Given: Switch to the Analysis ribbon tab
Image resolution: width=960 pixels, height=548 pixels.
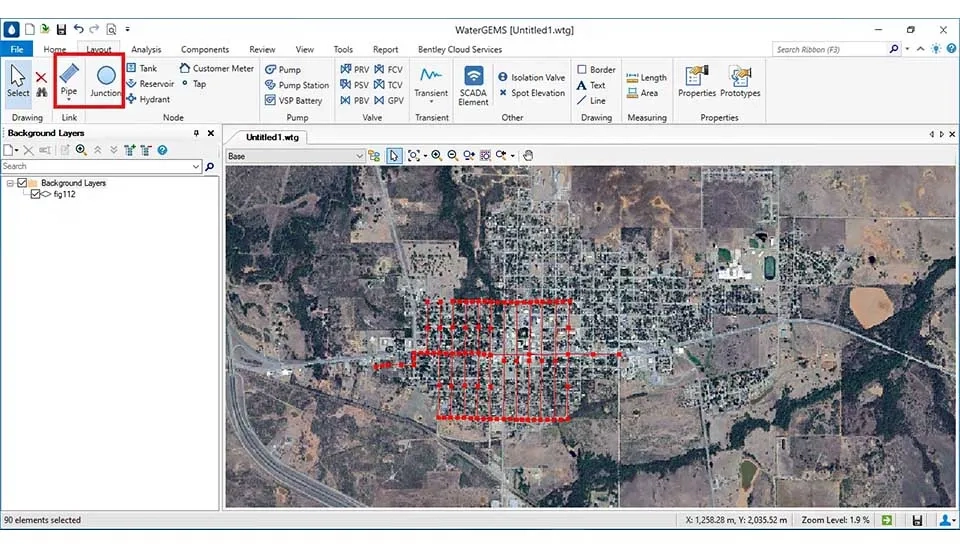Looking at the screenshot, I should (x=146, y=49).
